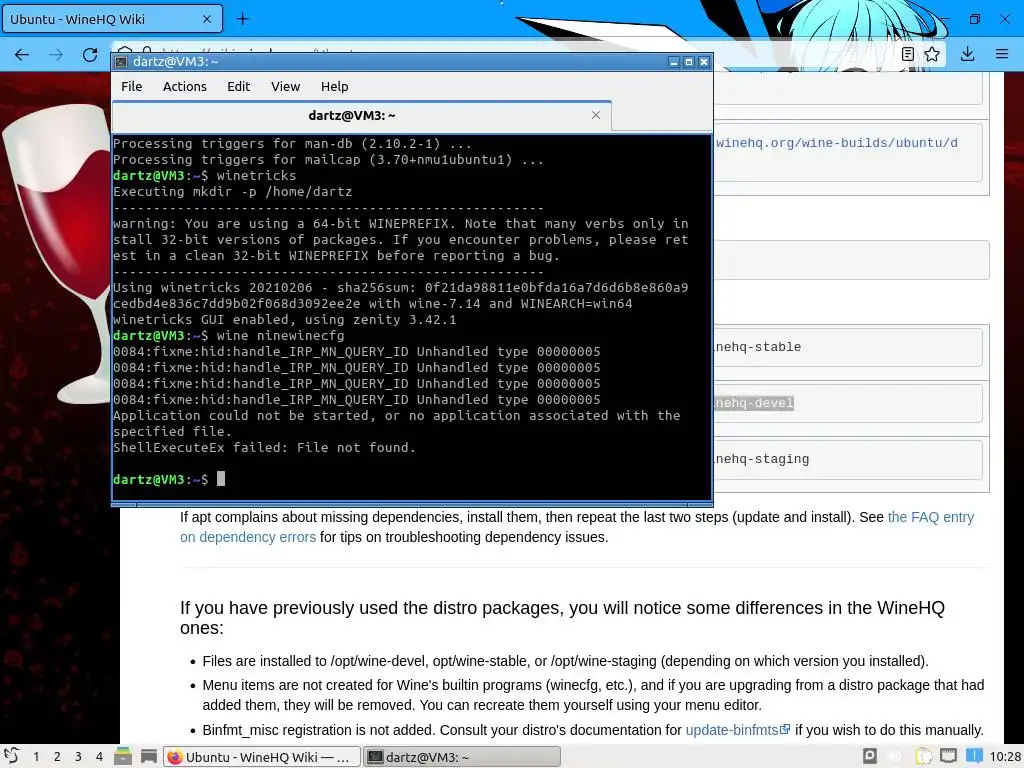Image resolution: width=1024 pixels, height=768 pixels.
Task: Switch to virtual desktop 2
Action: (x=57, y=756)
